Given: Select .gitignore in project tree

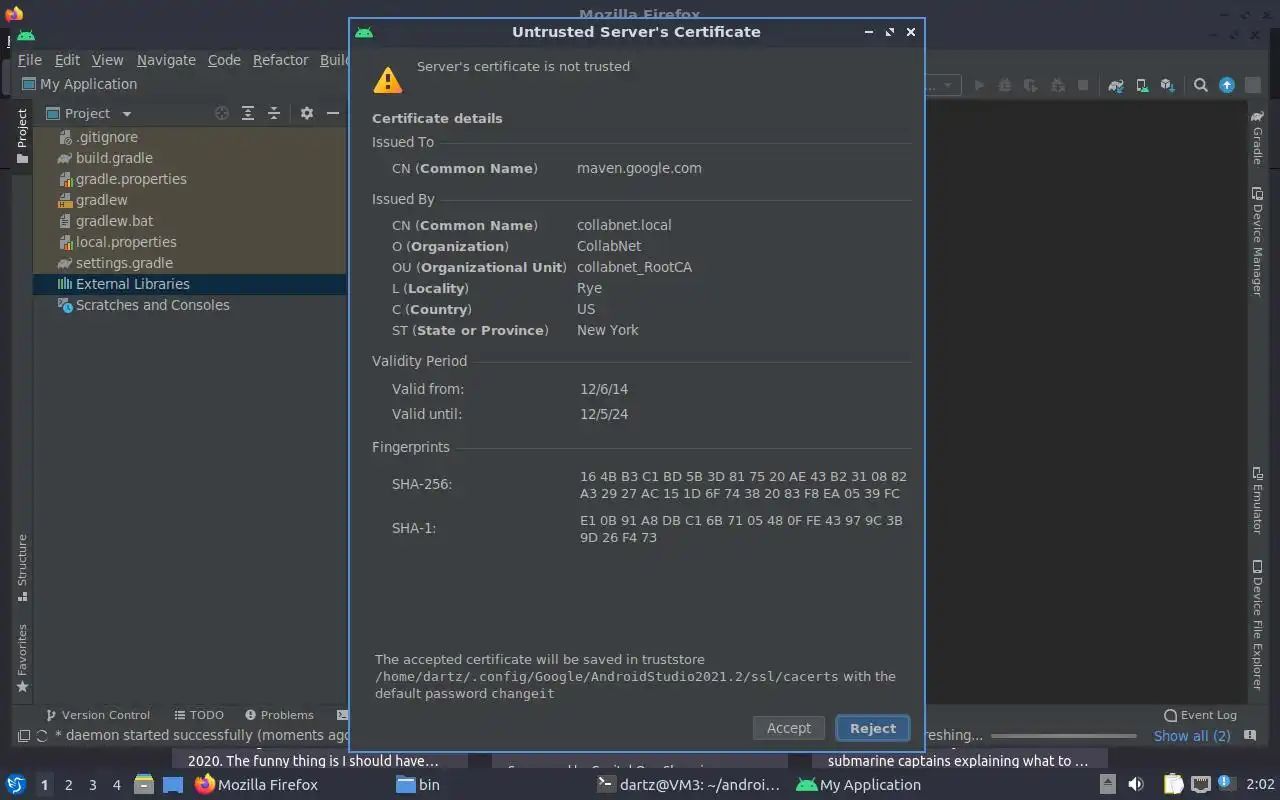Looking at the screenshot, I should (190, 137).
